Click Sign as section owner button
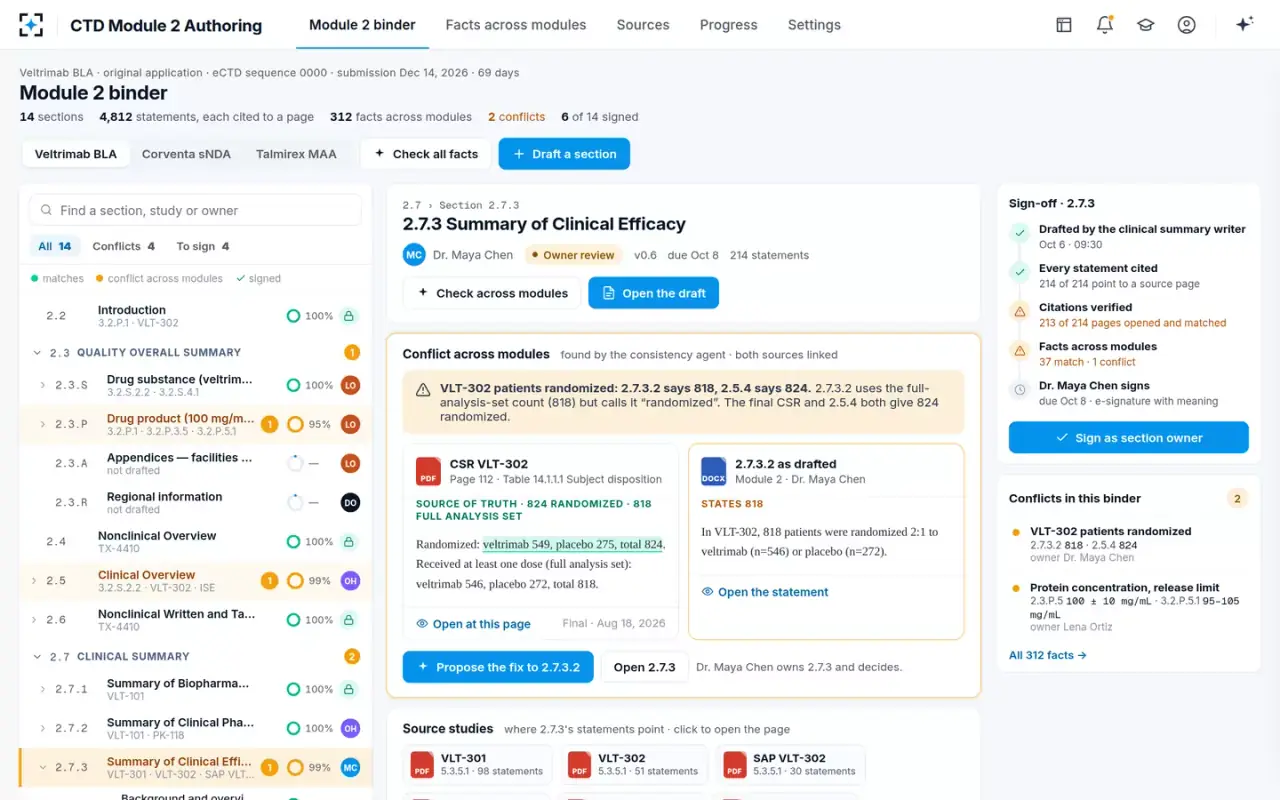The height and width of the screenshot is (800, 1280). click(1129, 438)
